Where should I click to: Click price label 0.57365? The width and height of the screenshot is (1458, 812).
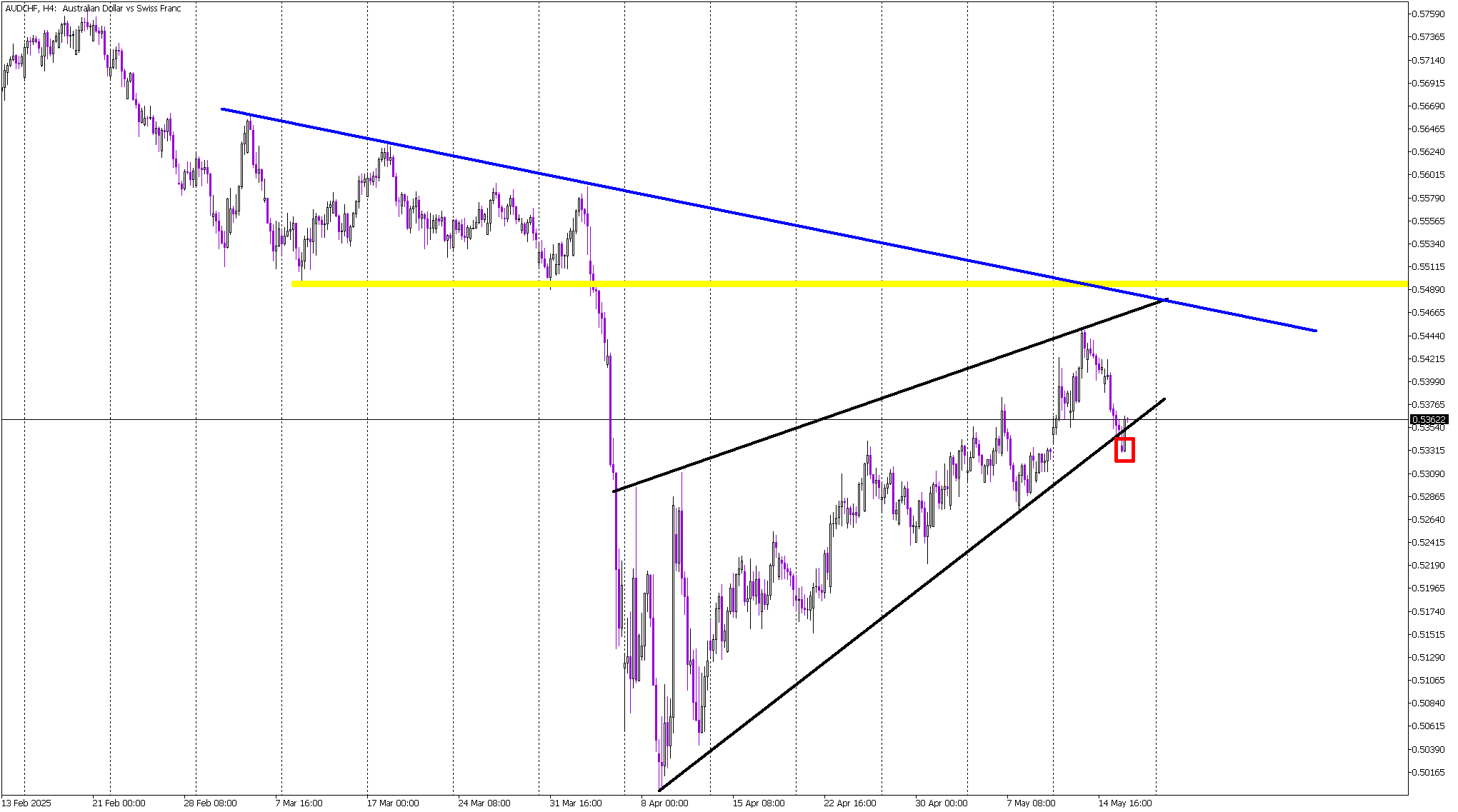(x=1429, y=37)
